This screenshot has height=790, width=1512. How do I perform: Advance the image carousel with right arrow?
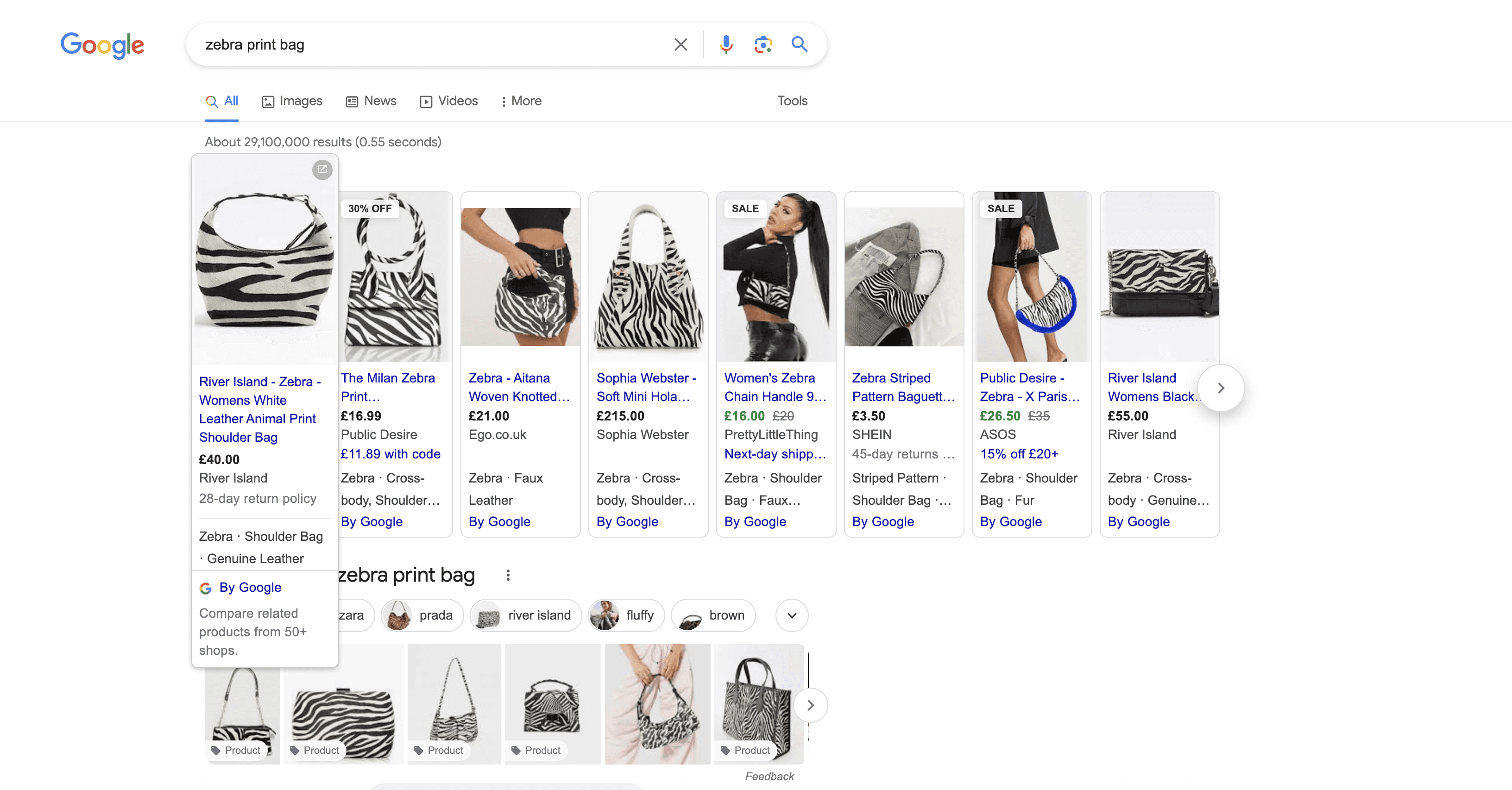[811, 705]
